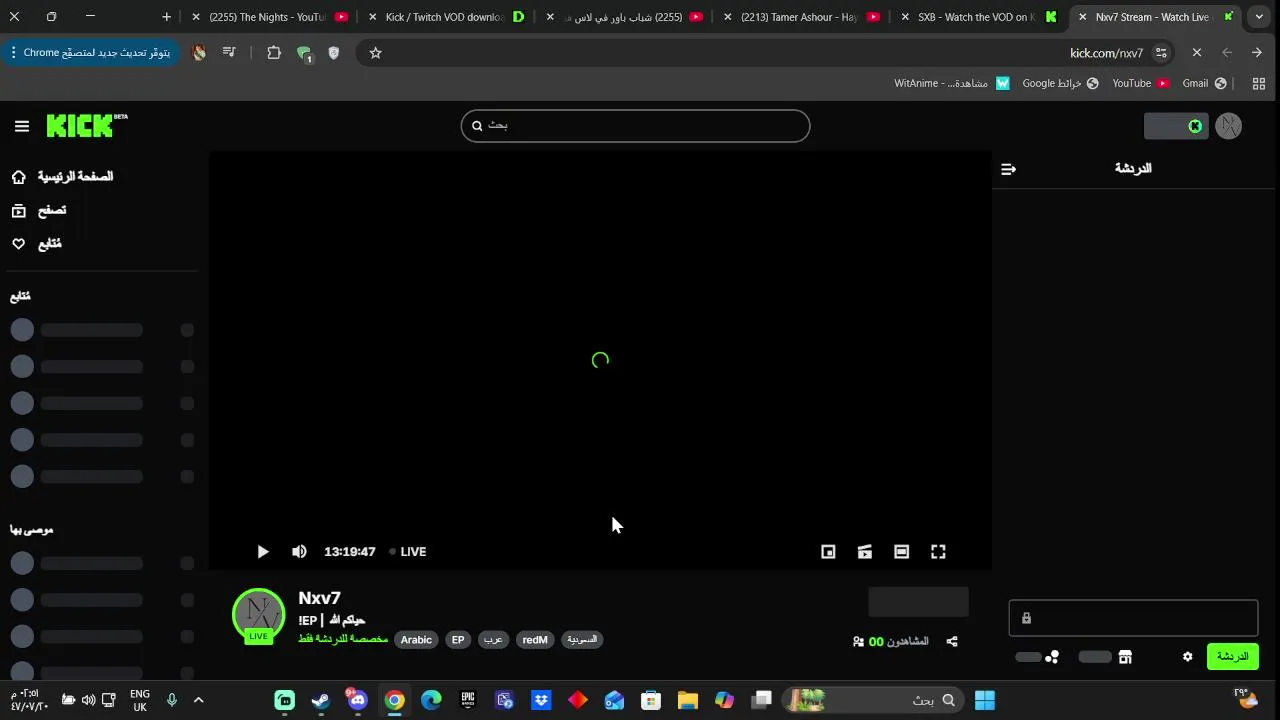Click the locked chat message input
This screenshot has width=1280, height=720.
pyautogui.click(x=1133, y=618)
